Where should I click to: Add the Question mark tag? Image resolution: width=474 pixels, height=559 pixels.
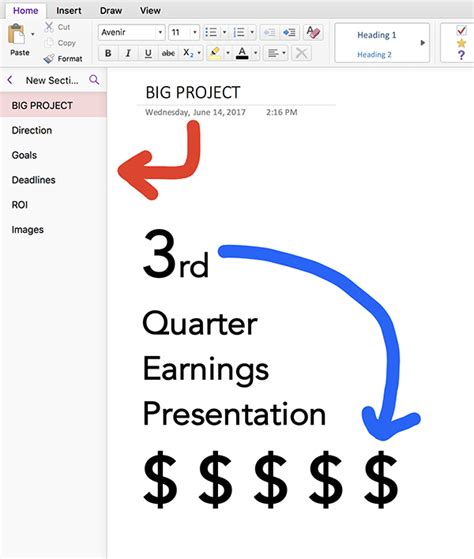click(x=461, y=55)
